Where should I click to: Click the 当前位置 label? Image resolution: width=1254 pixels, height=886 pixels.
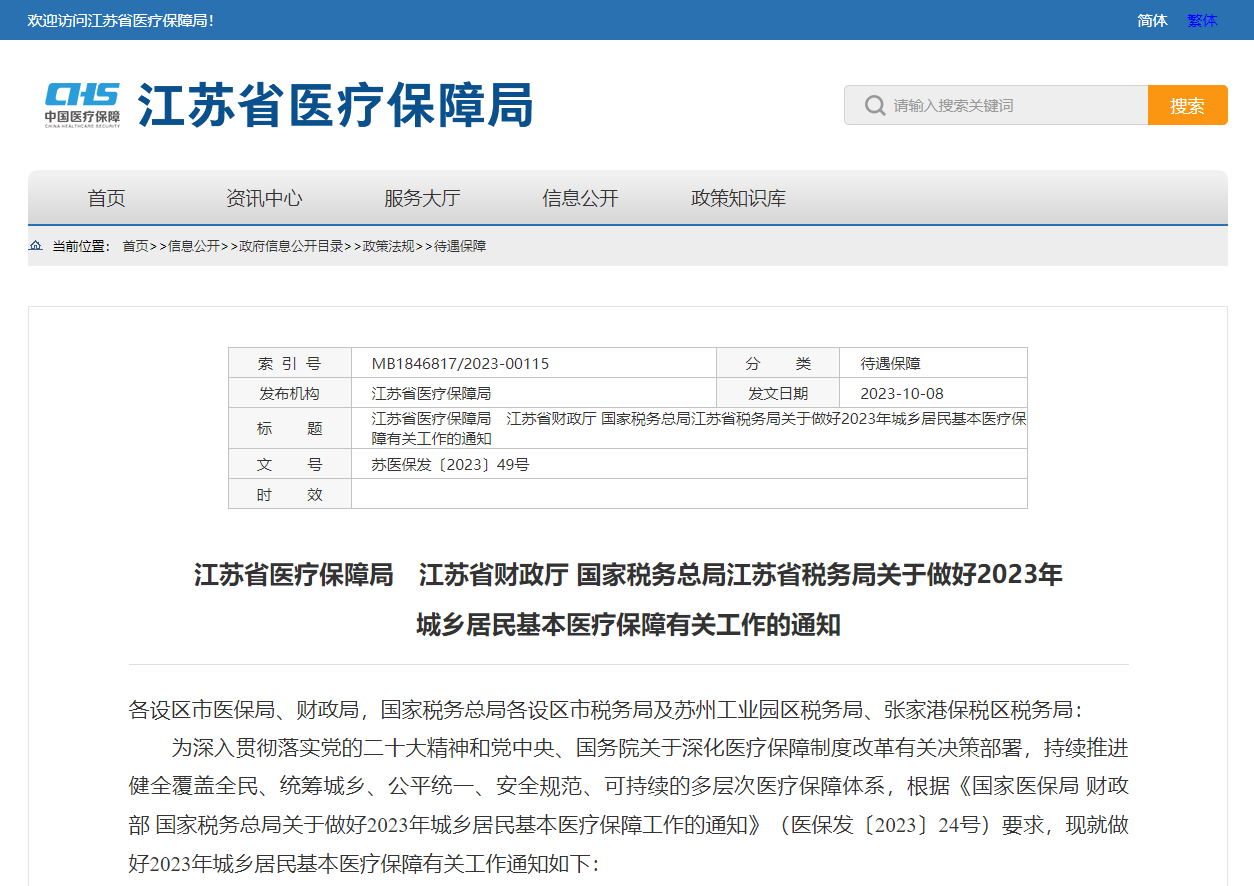click(x=81, y=246)
